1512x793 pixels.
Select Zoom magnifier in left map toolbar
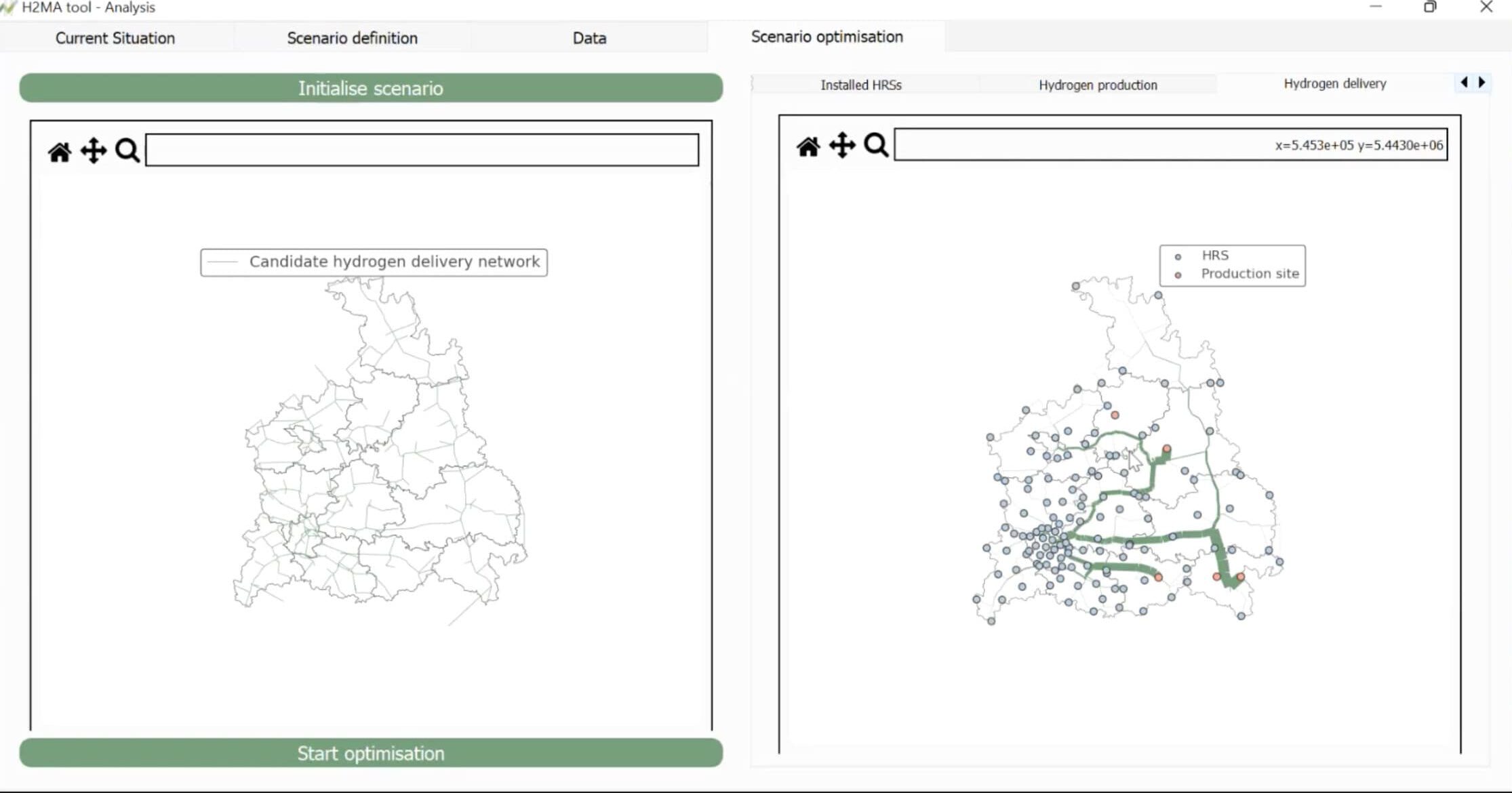[127, 150]
